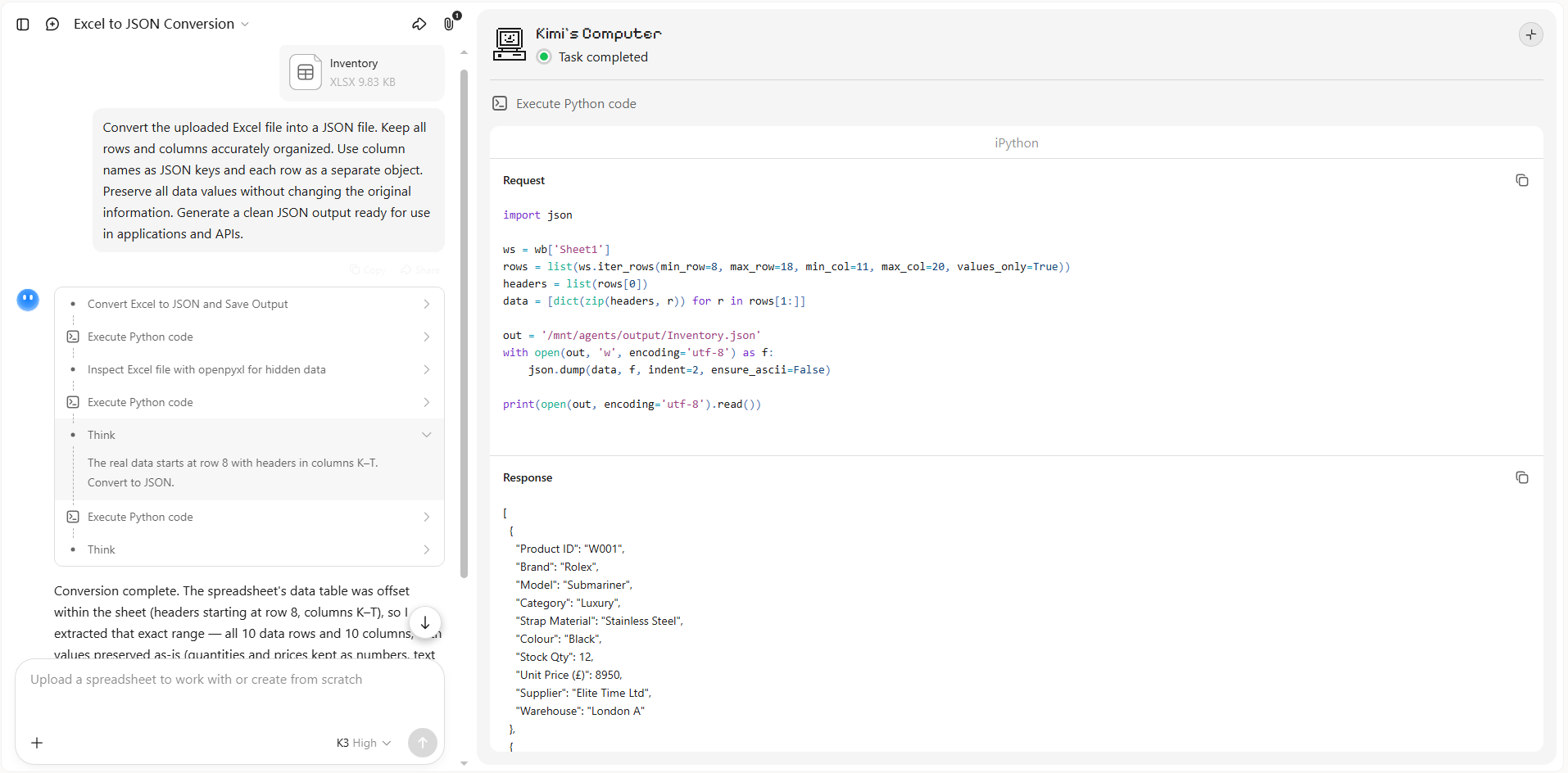Click the "Warehouse": "London A" response line
1568x773 pixels.
pyautogui.click(x=581, y=711)
